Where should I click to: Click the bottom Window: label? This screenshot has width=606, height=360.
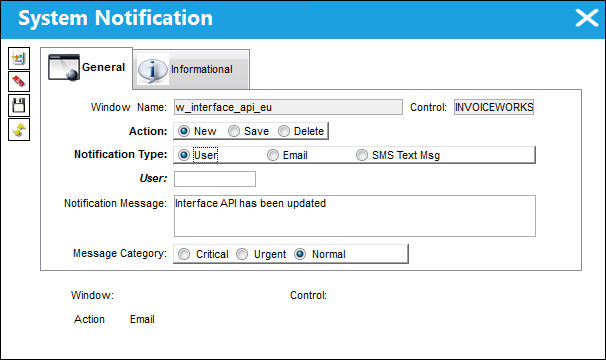point(92,295)
